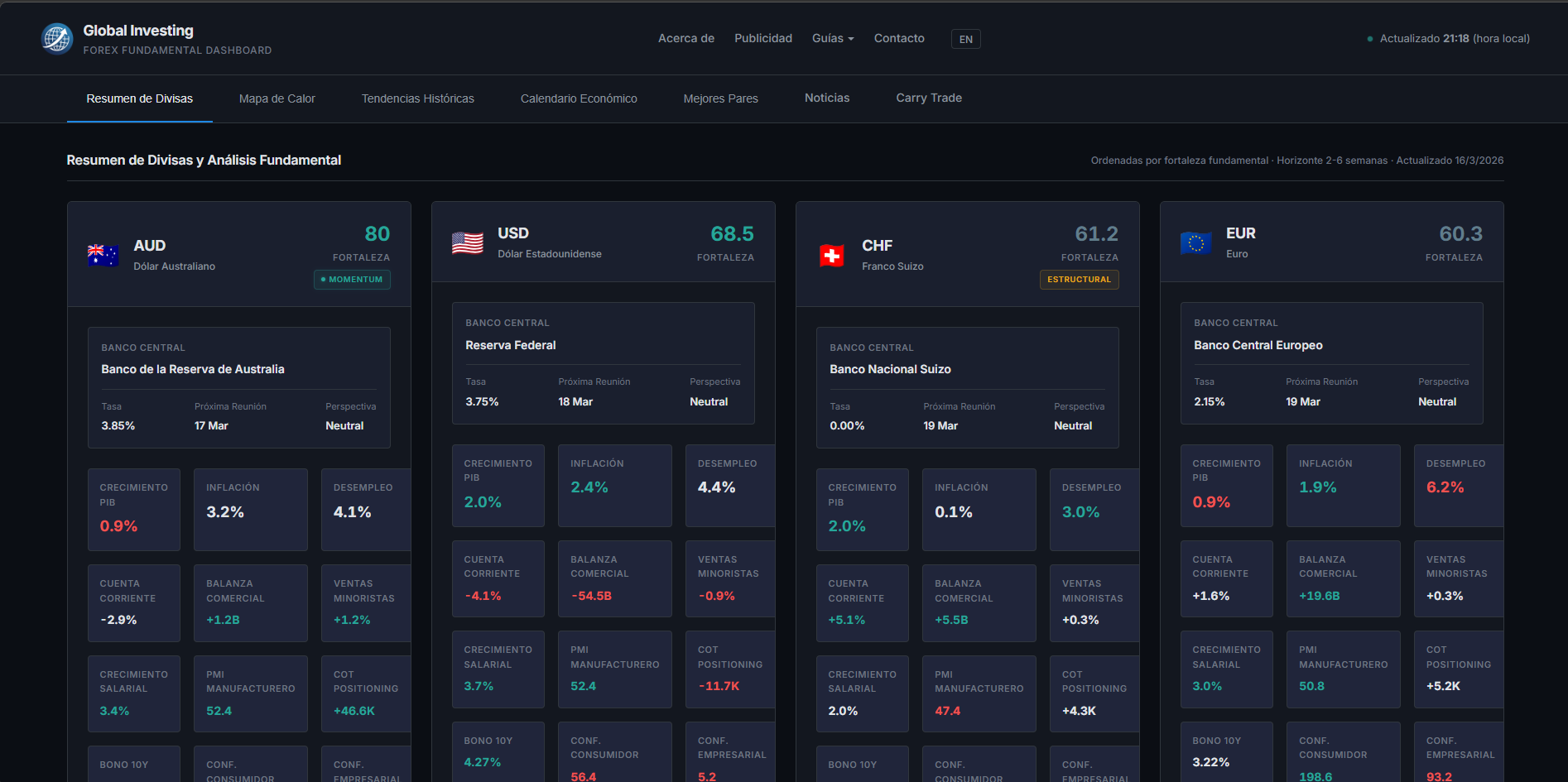Open the Calendario Económico tab
Viewport: 1568px width, 782px height.
579,98
